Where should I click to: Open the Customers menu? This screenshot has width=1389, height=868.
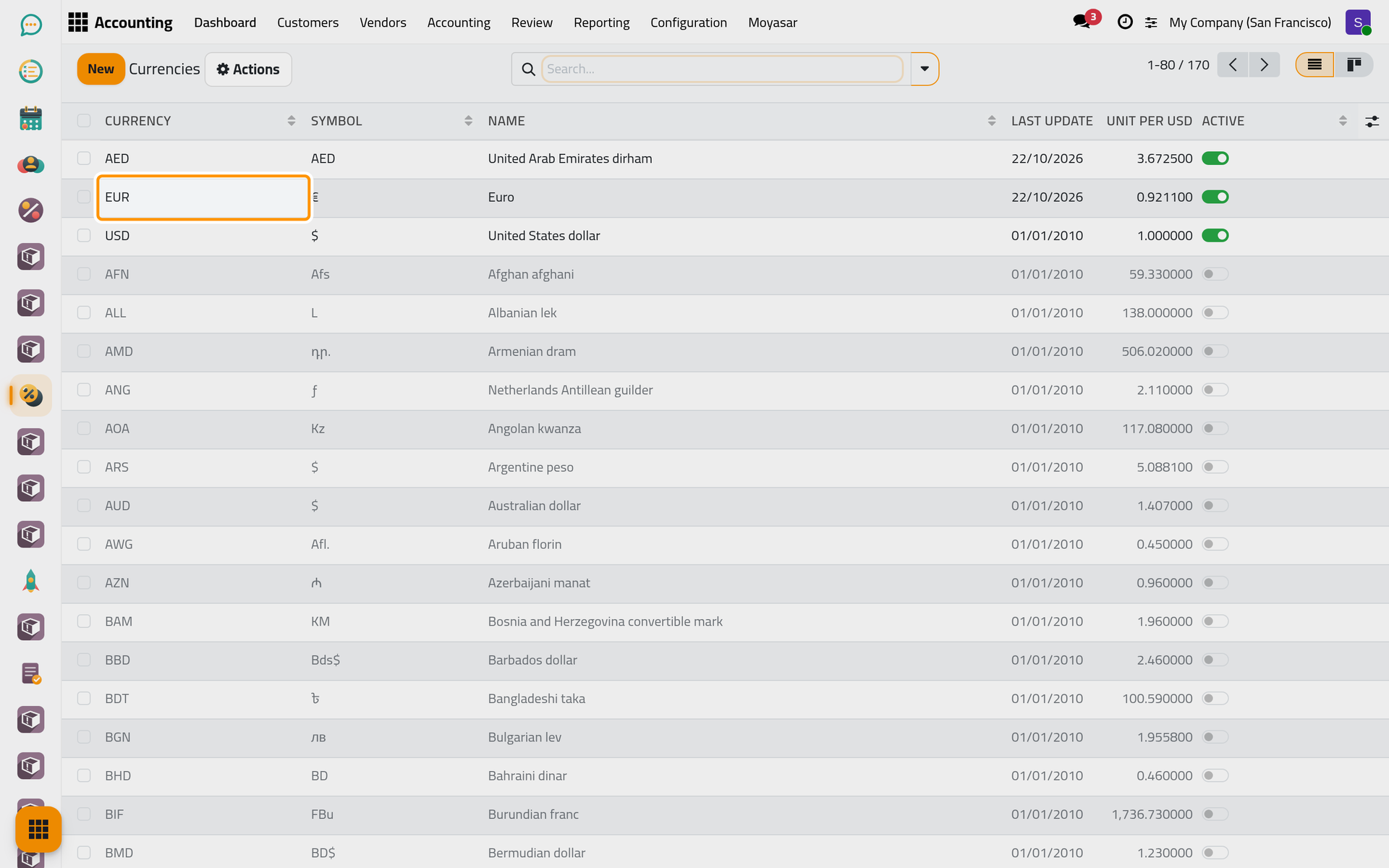[307, 22]
